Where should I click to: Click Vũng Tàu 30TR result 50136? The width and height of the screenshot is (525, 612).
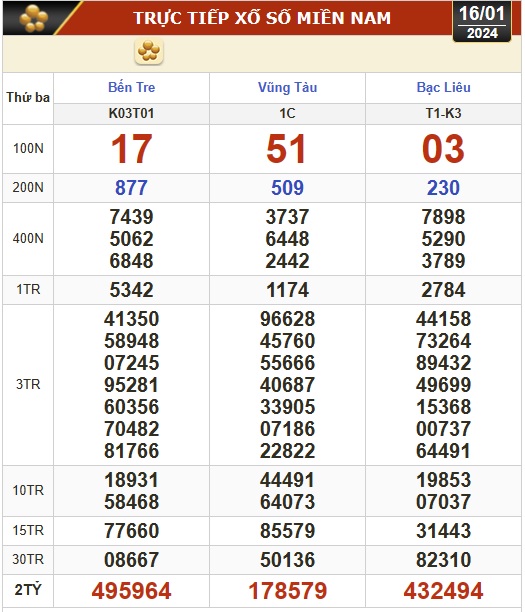(287, 560)
